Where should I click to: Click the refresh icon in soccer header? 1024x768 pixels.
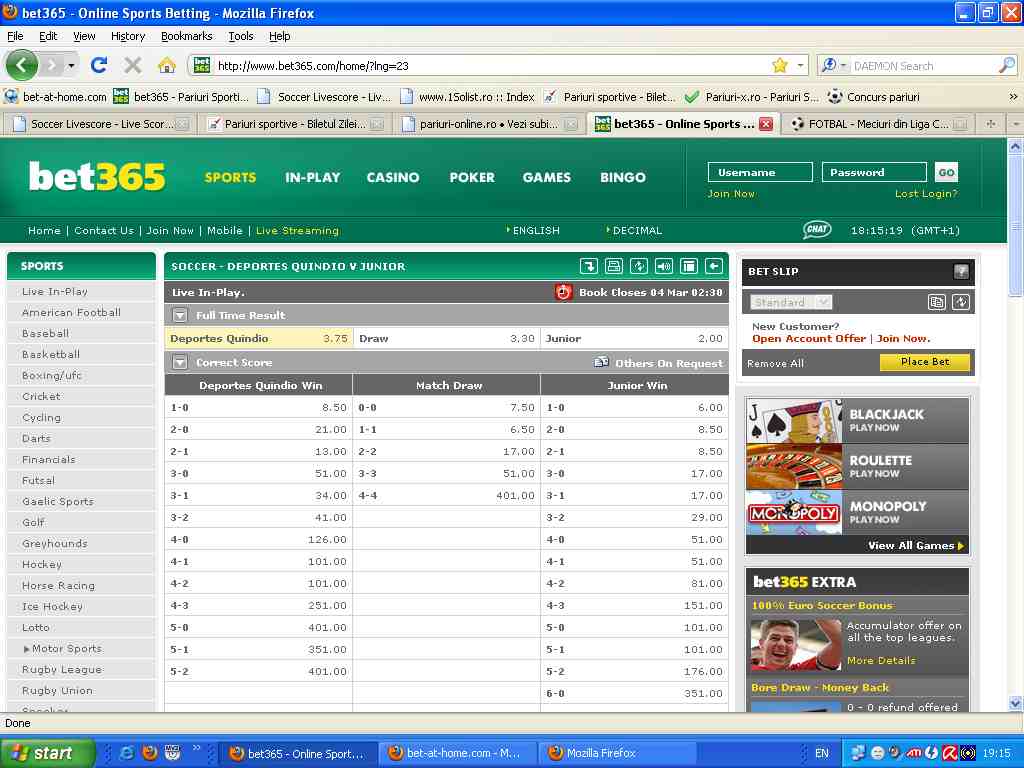[x=639, y=266]
